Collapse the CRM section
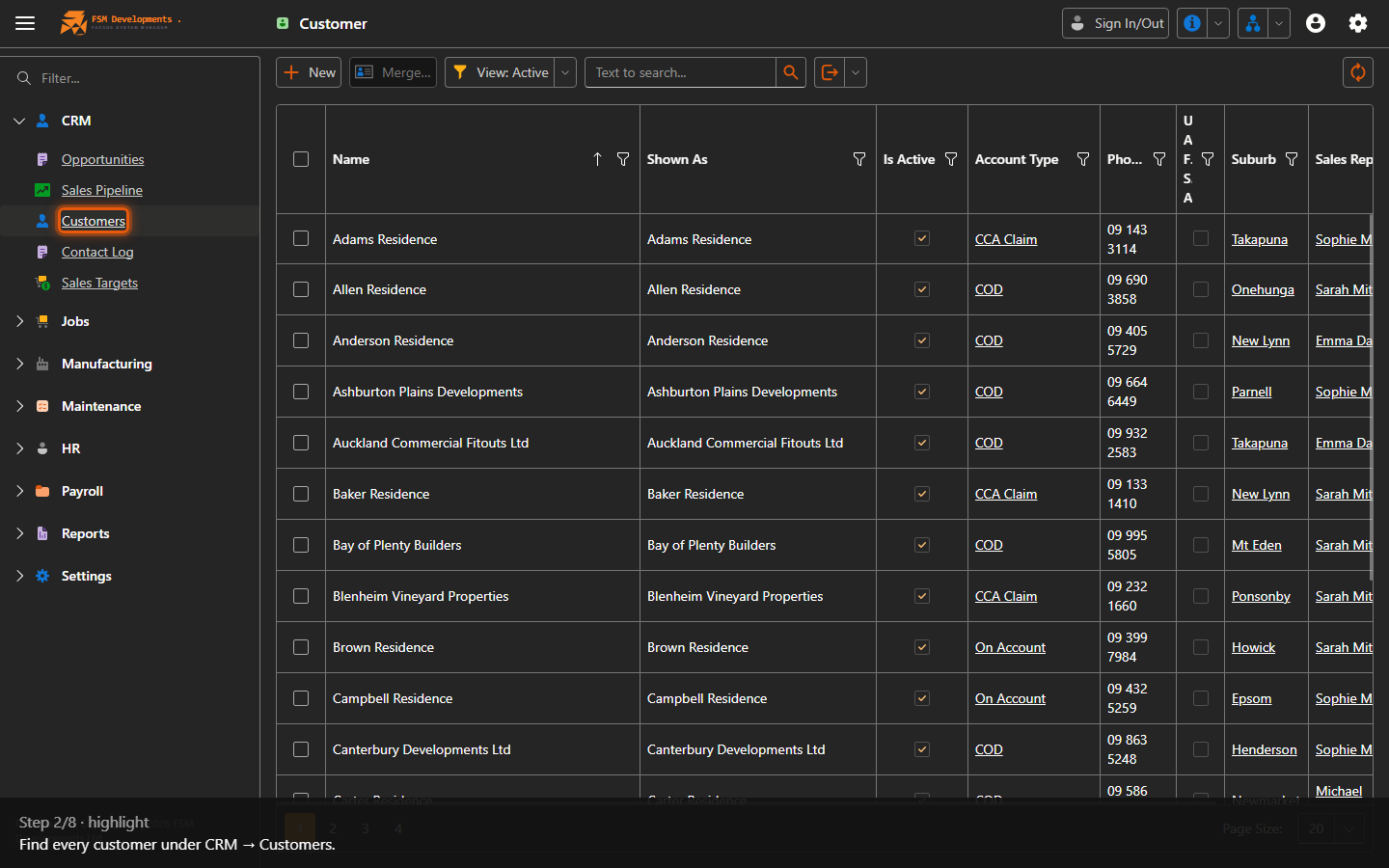The width and height of the screenshot is (1389, 868). point(19,121)
